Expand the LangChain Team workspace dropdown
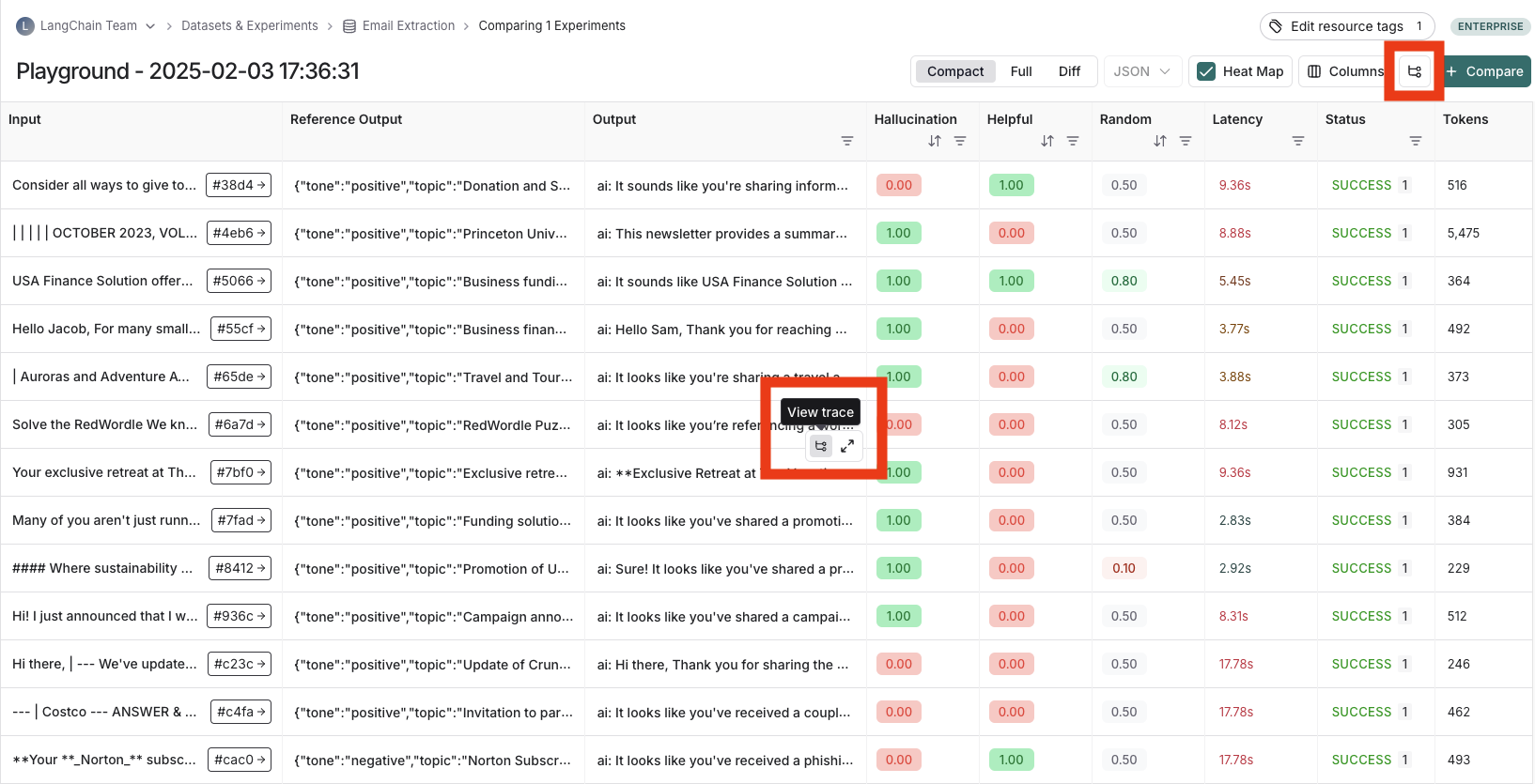Viewport: 1535px width, 784px height. click(150, 26)
